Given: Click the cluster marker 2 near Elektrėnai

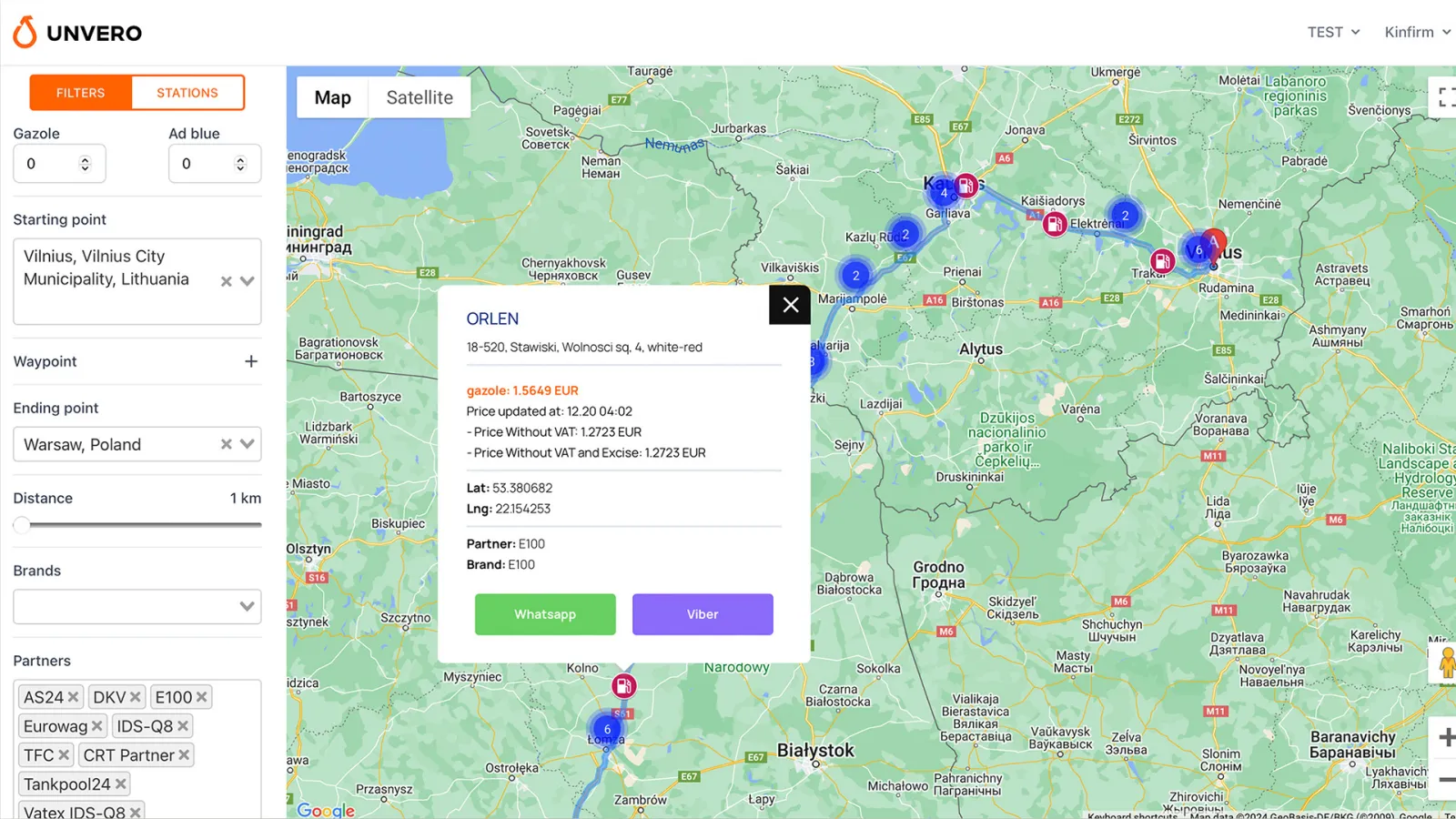Looking at the screenshot, I should (x=1125, y=216).
